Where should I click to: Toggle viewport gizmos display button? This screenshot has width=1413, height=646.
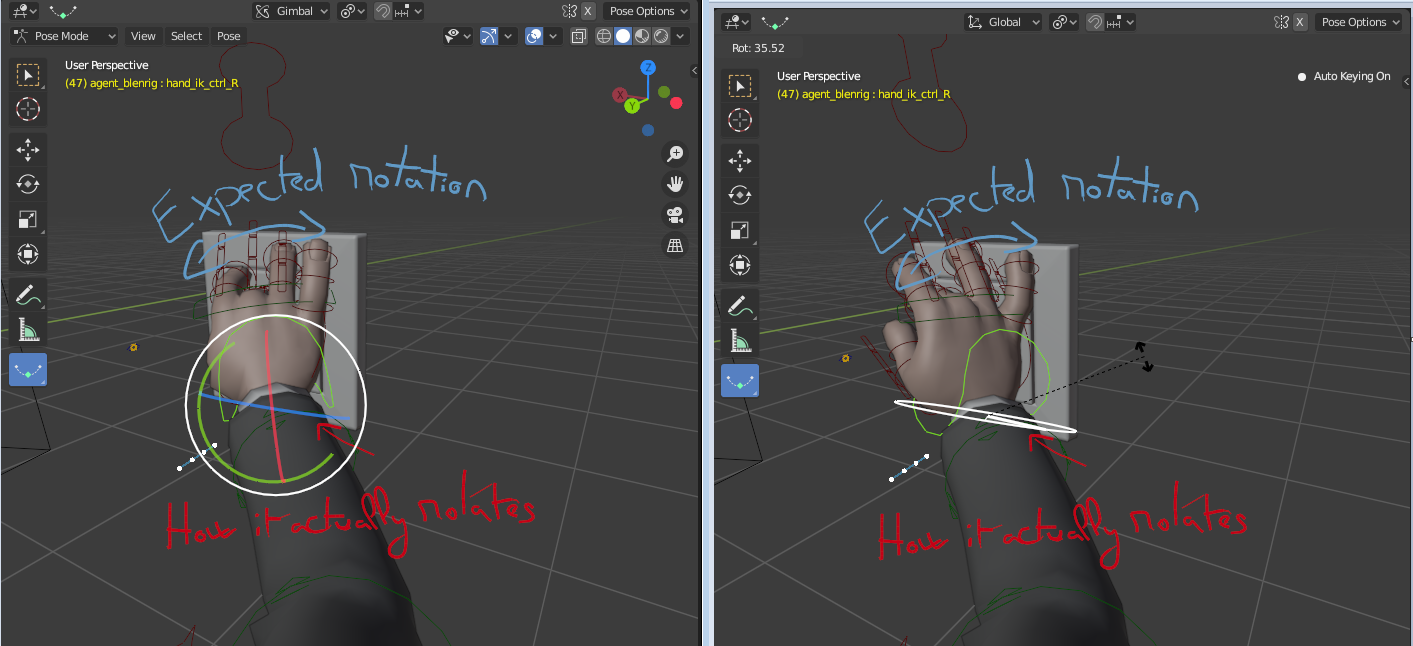click(489, 36)
